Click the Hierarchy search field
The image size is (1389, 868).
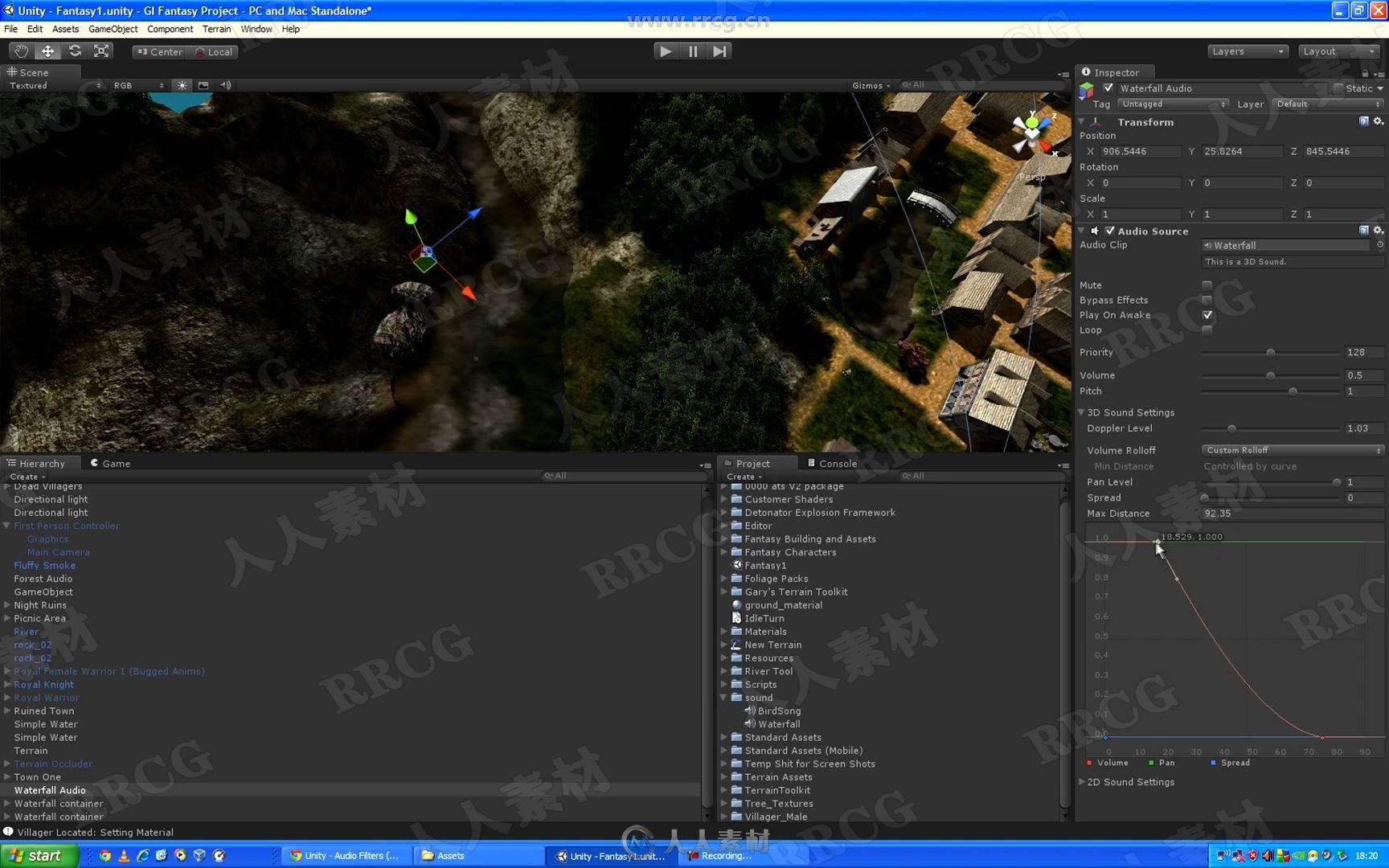click(x=624, y=476)
